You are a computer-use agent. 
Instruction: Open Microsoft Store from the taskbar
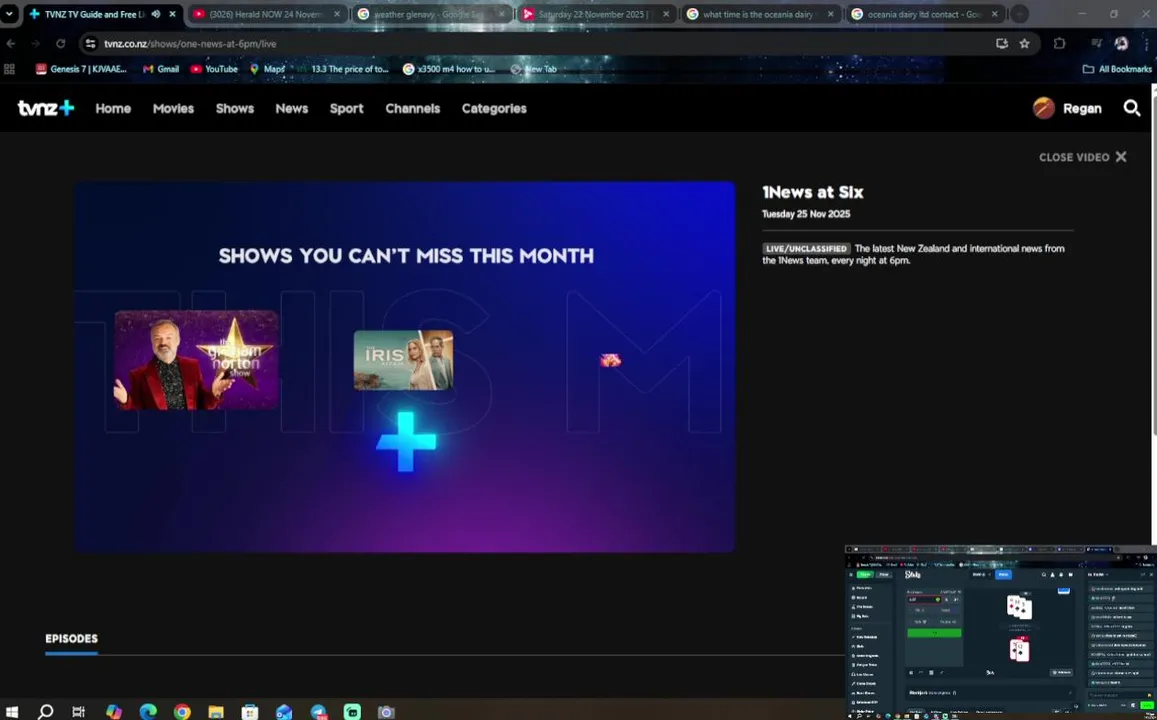[250, 712]
